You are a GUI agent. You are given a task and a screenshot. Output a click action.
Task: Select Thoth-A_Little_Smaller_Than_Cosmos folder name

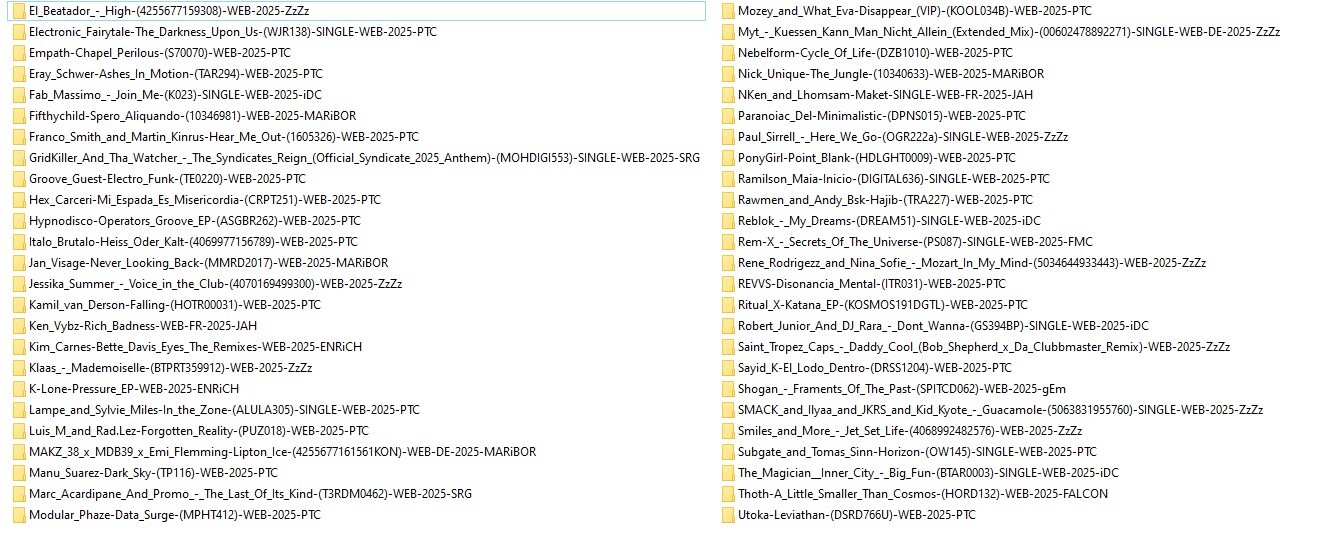click(x=923, y=494)
